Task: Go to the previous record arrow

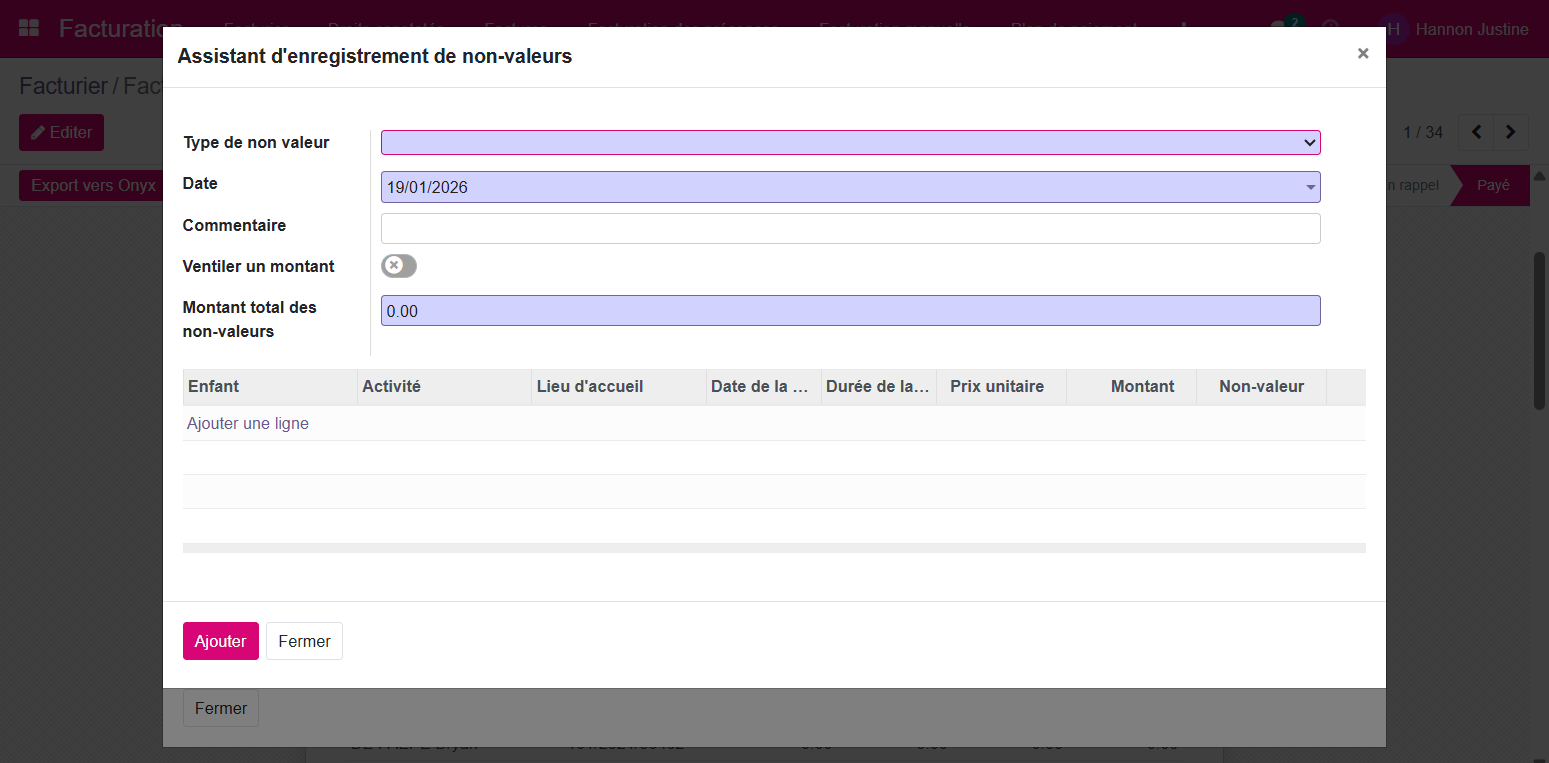Action: (1476, 132)
